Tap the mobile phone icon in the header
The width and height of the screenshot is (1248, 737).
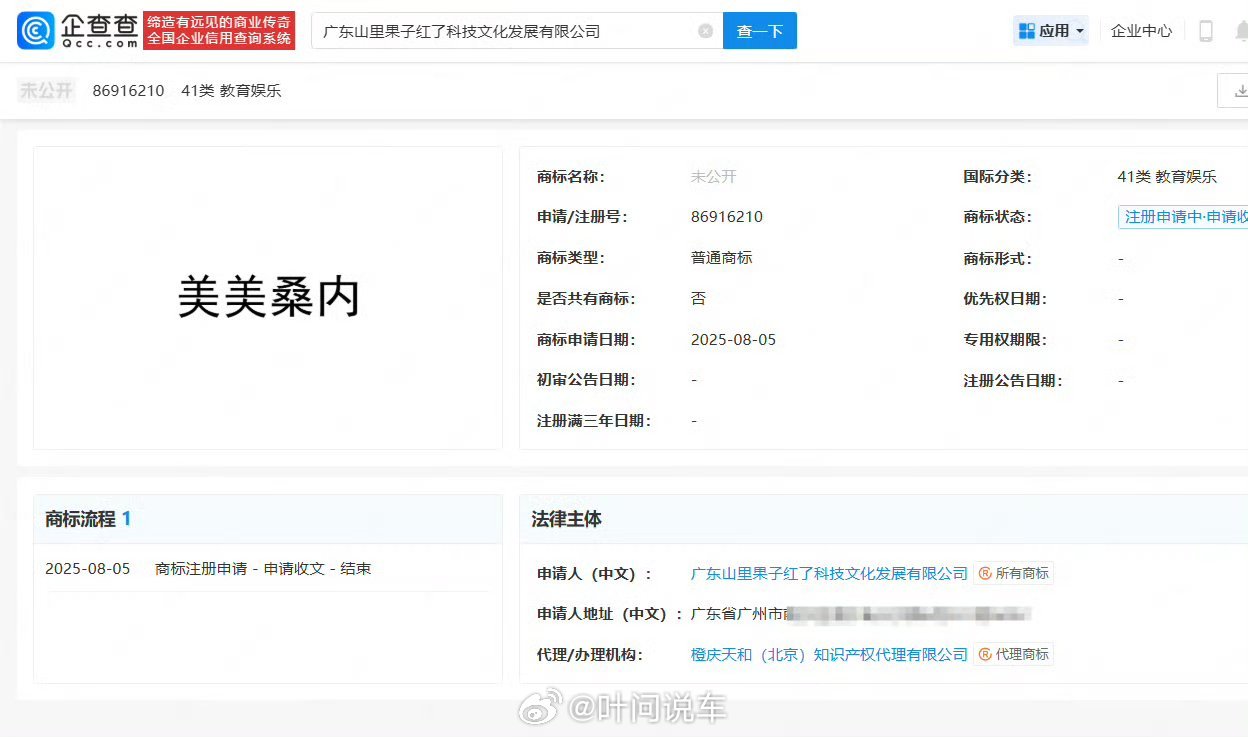[1206, 31]
